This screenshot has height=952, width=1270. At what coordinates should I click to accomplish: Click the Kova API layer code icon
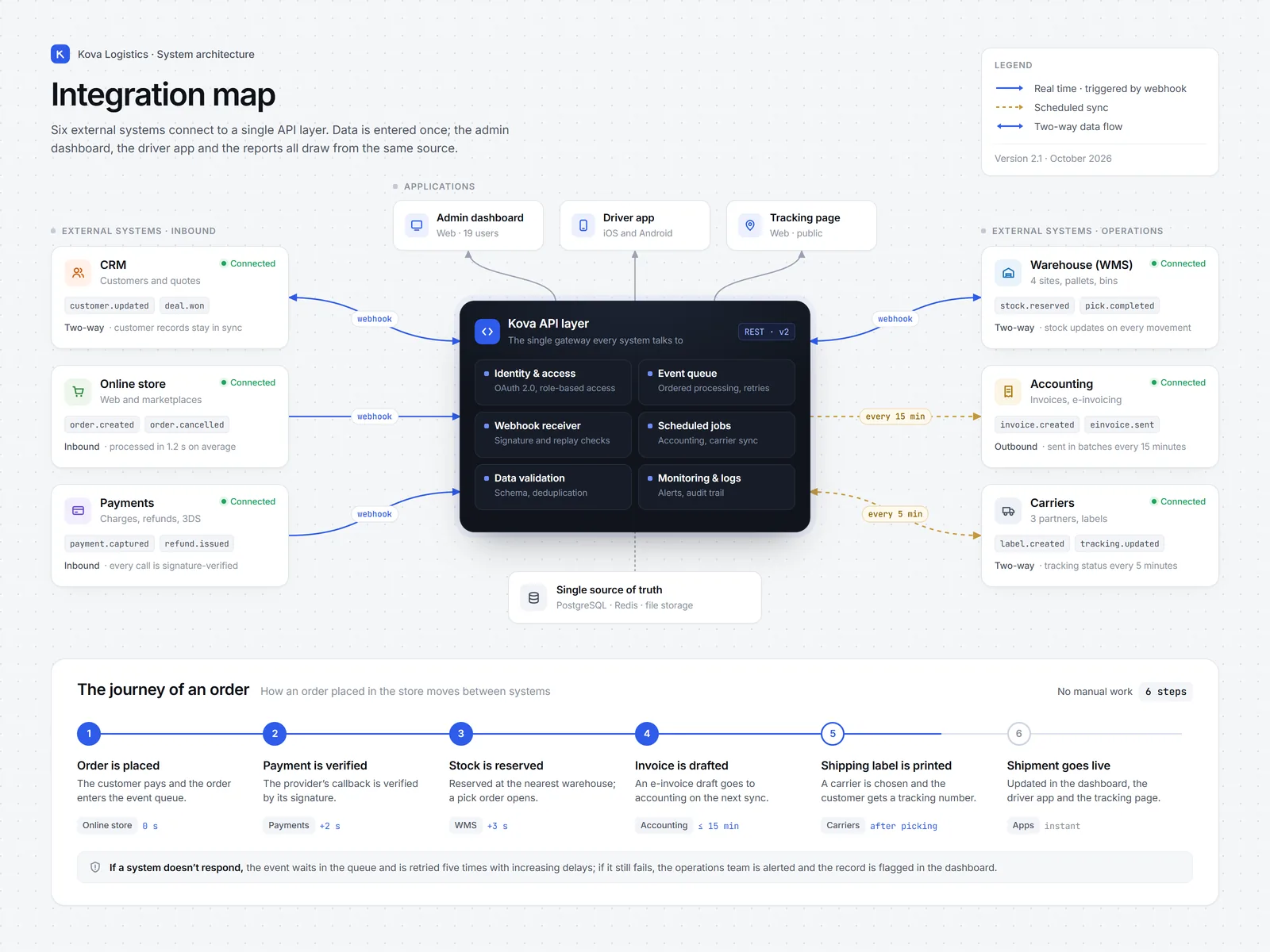click(x=487, y=332)
